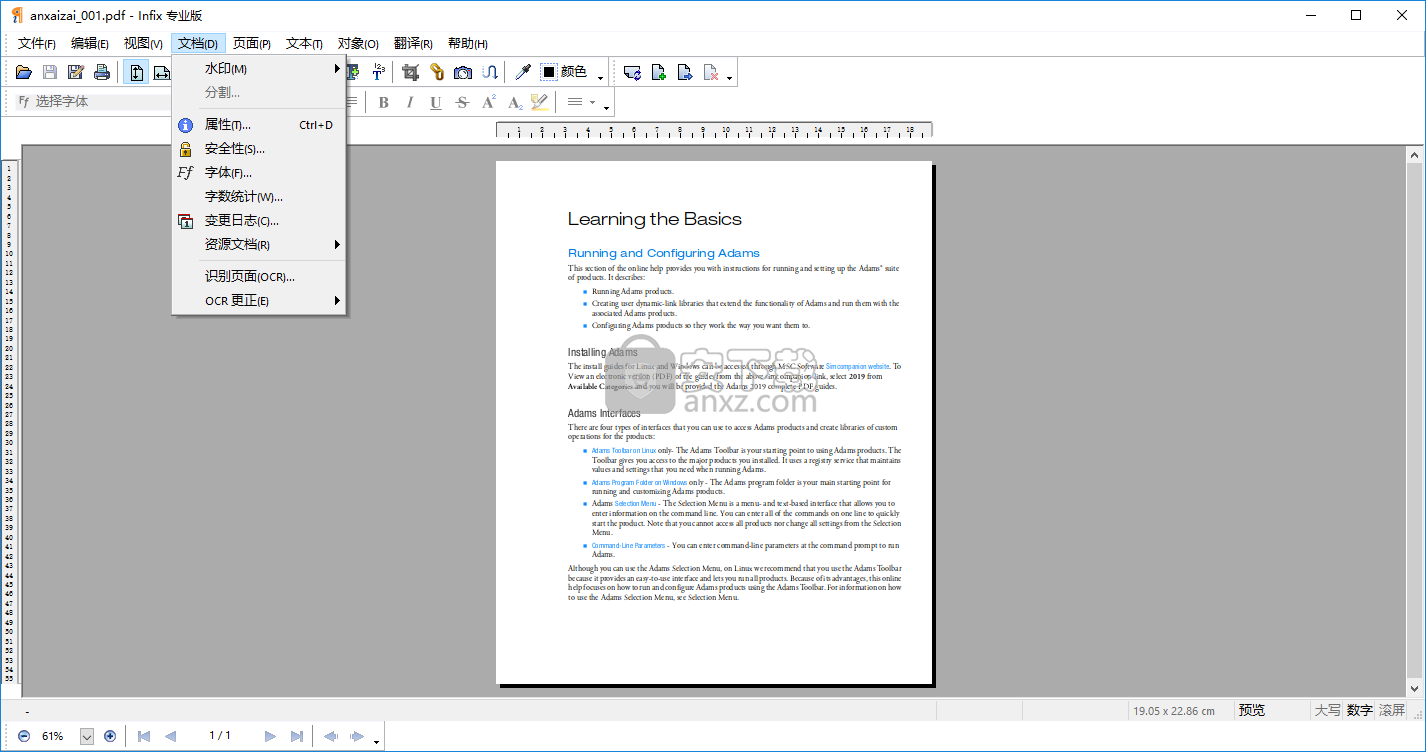Go to last page arrow icon
1426x752 pixels.
(296, 736)
